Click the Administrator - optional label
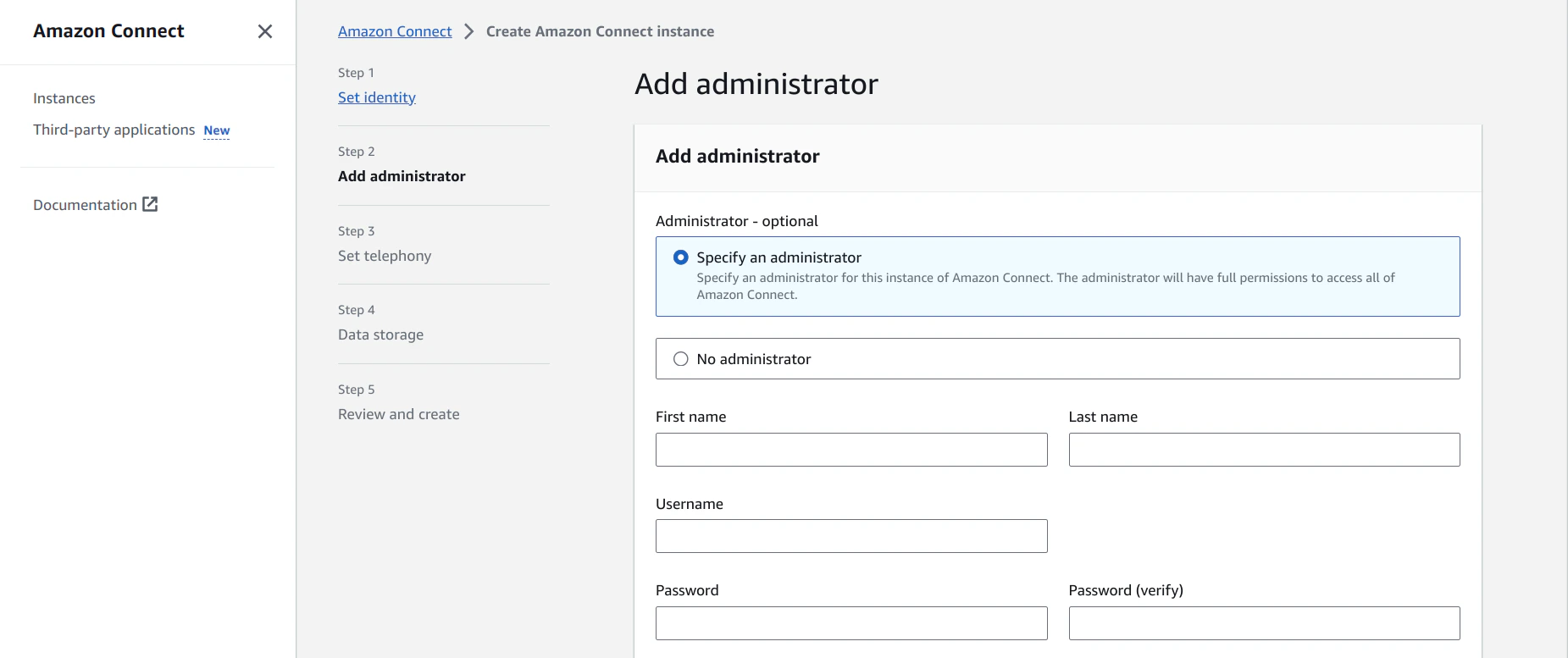Image resolution: width=1568 pixels, height=658 pixels. (x=736, y=221)
